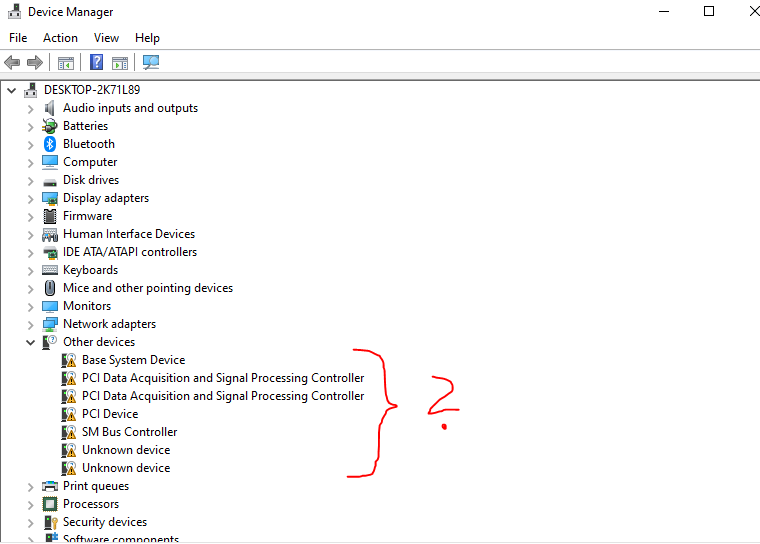Viewport: 760px width, 544px height.
Task: Select the first Unknown device entry
Action: (x=126, y=449)
